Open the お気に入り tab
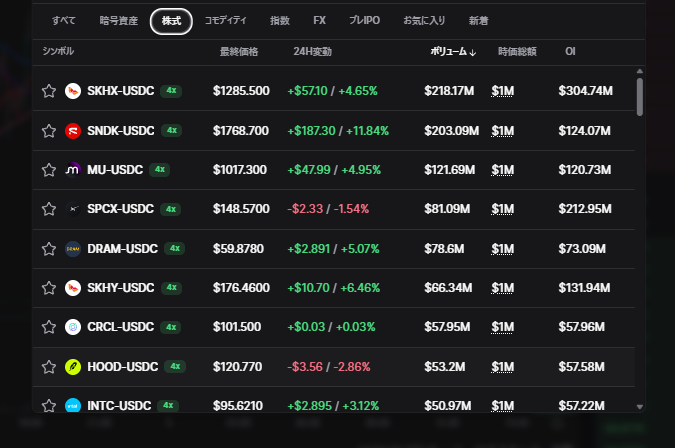This screenshot has width=675, height=448. click(424, 21)
